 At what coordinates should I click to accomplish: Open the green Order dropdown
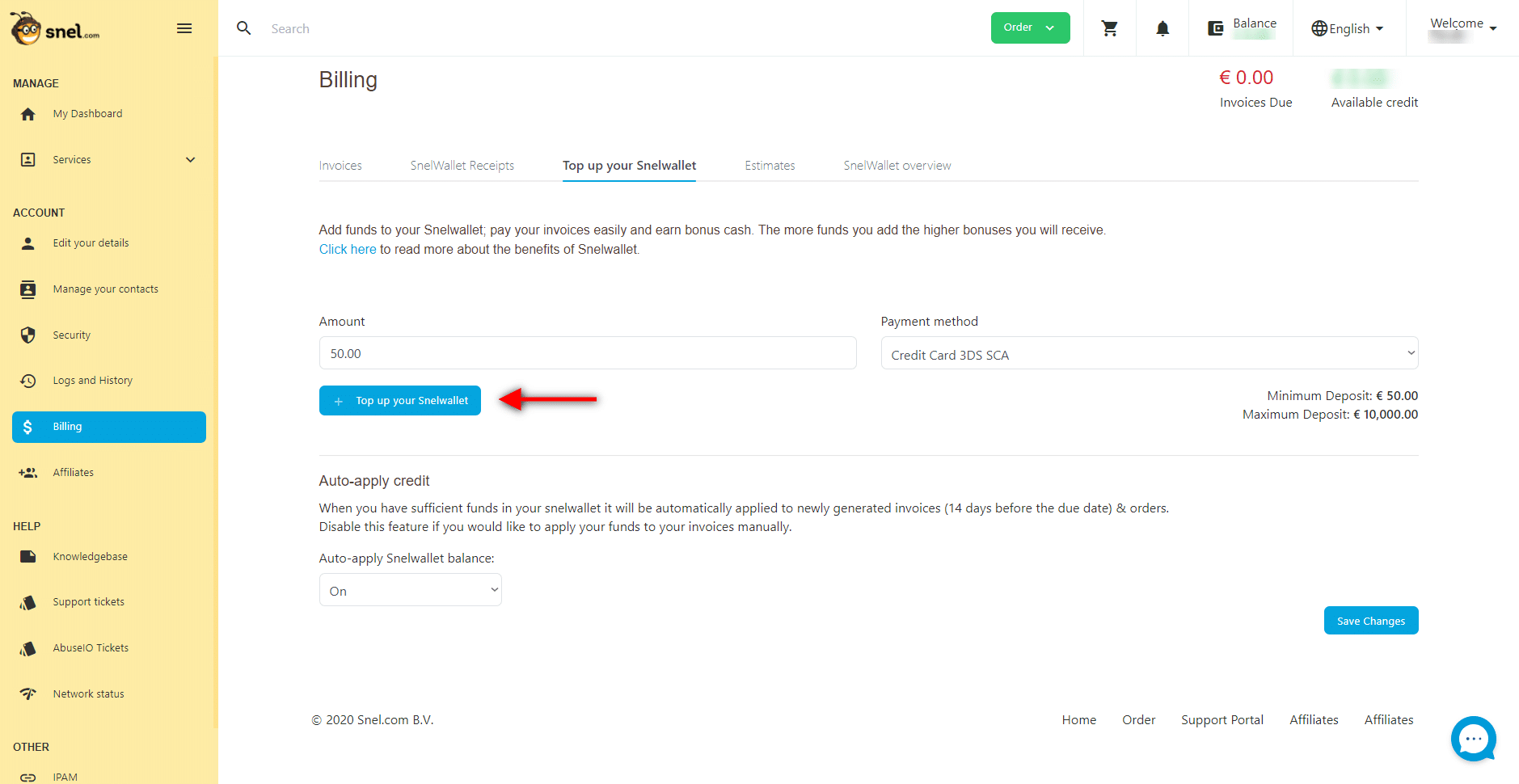(1030, 27)
